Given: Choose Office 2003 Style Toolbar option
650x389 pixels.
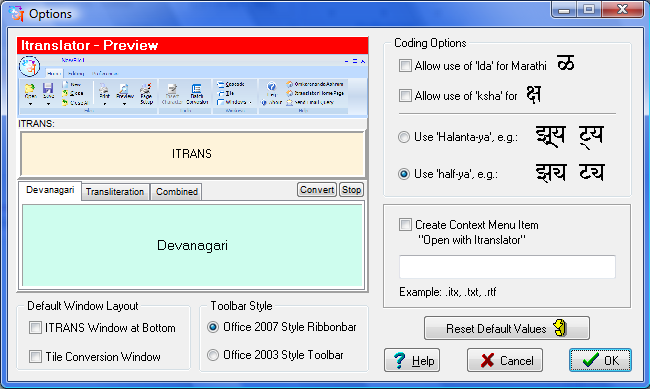Looking at the screenshot, I should click(213, 355).
